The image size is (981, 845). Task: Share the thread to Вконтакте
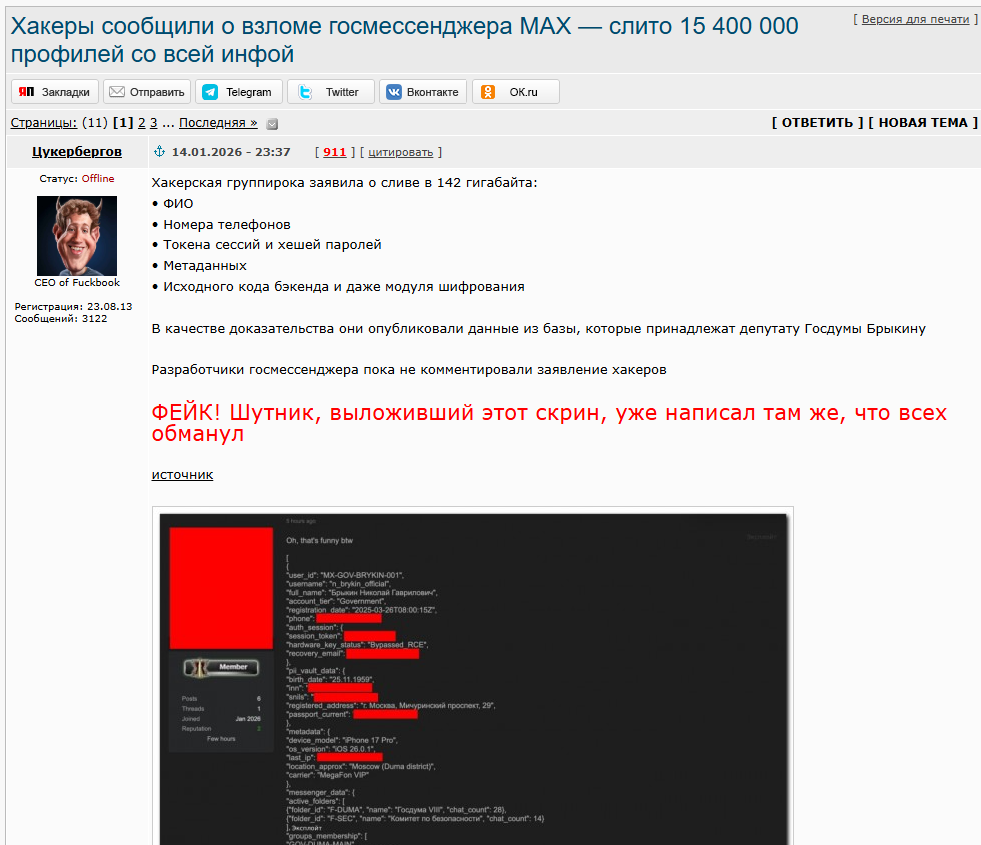[x=423, y=92]
